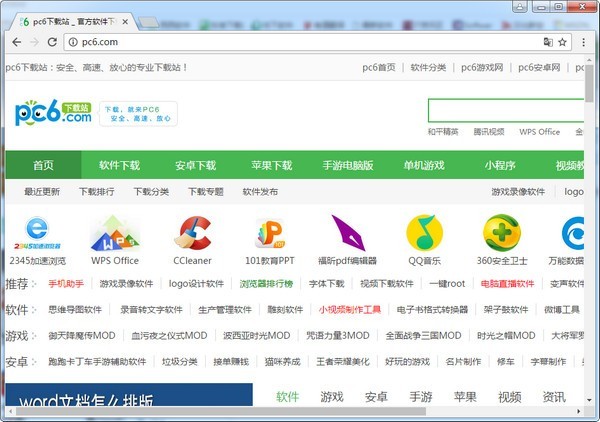Click the horizontal scrollbar right arrow
Screen dimensions: 600x422
(578, 411)
